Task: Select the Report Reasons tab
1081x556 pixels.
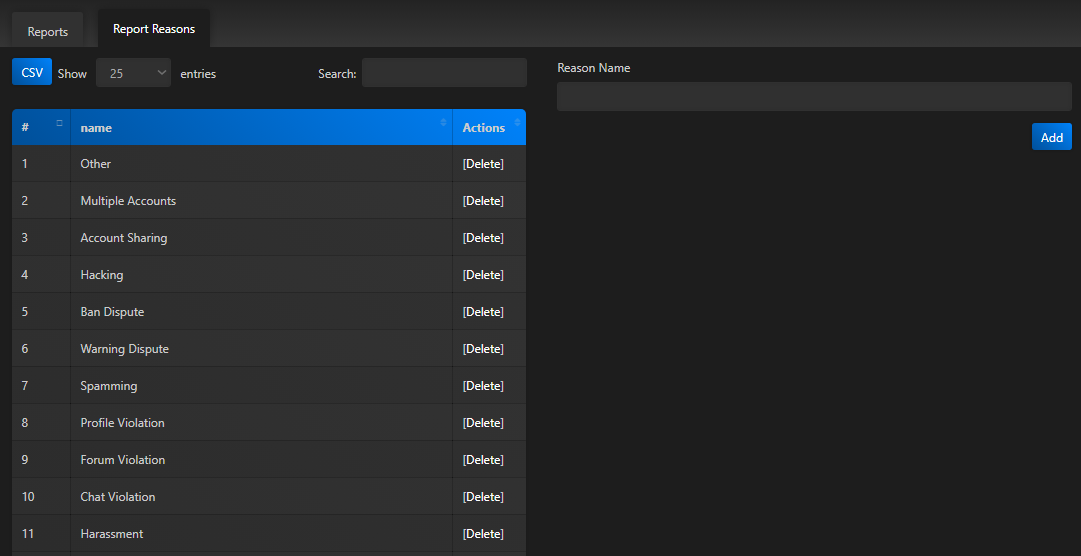Action: (154, 29)
